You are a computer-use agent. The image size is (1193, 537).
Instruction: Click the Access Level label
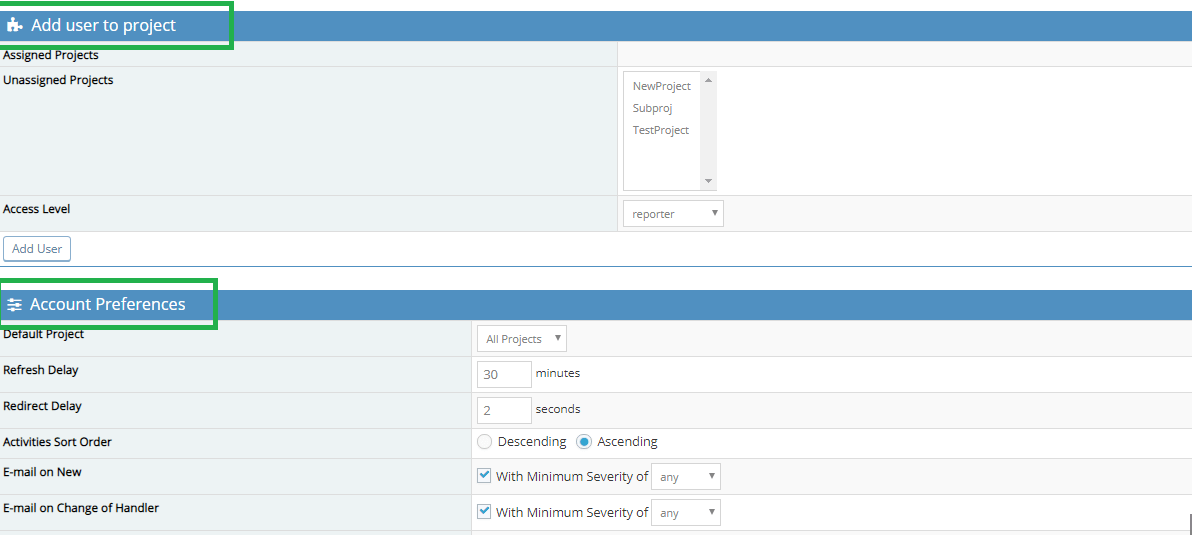tap(37, 208)
